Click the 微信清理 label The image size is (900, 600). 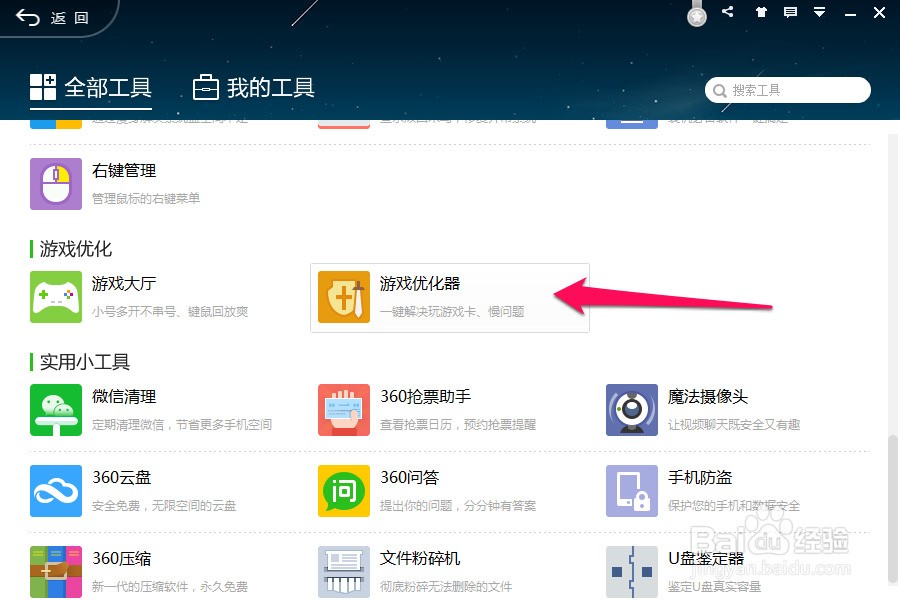[x=124, y=397]
